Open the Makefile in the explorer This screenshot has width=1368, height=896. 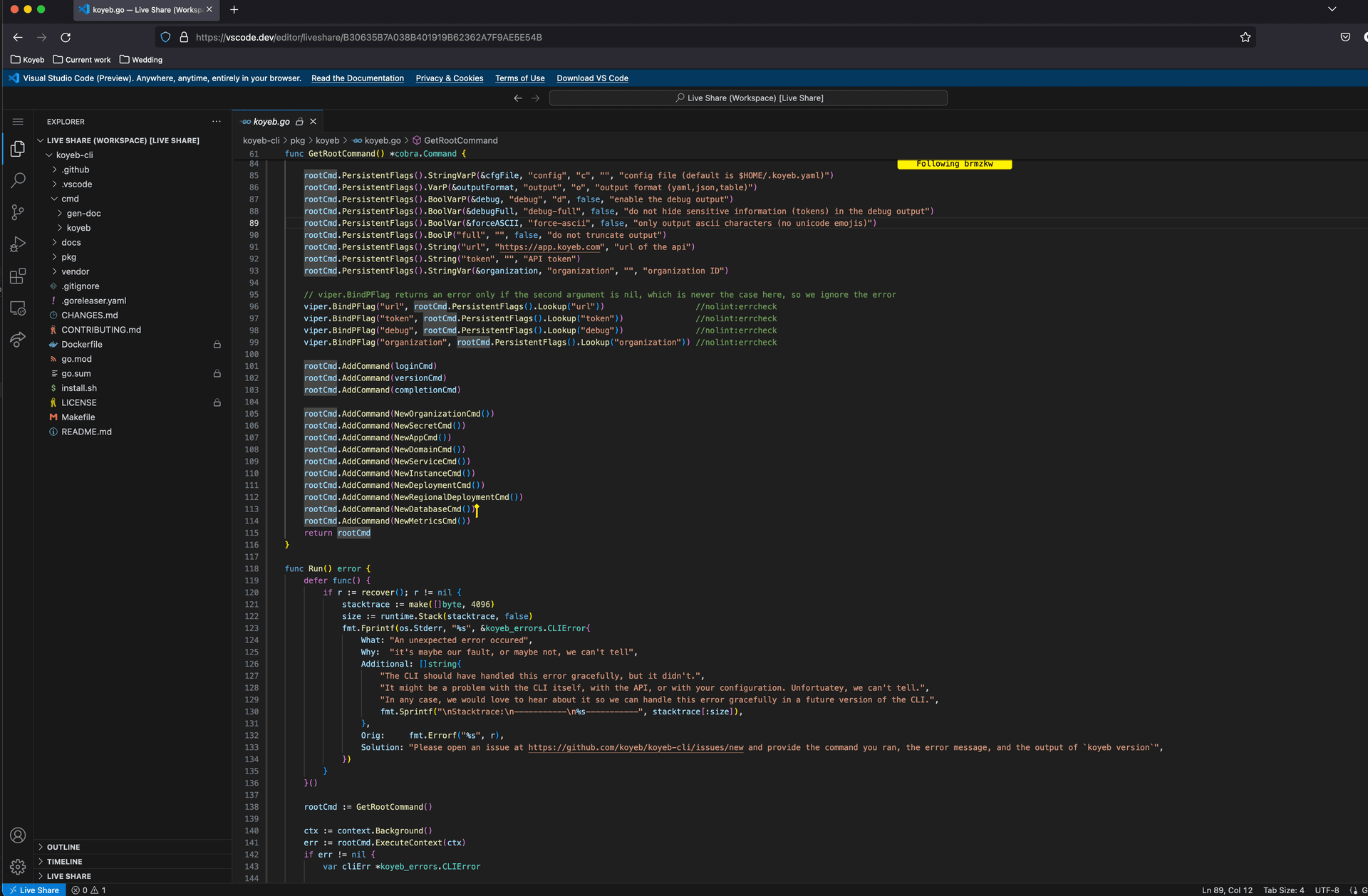tap(78, 417)
